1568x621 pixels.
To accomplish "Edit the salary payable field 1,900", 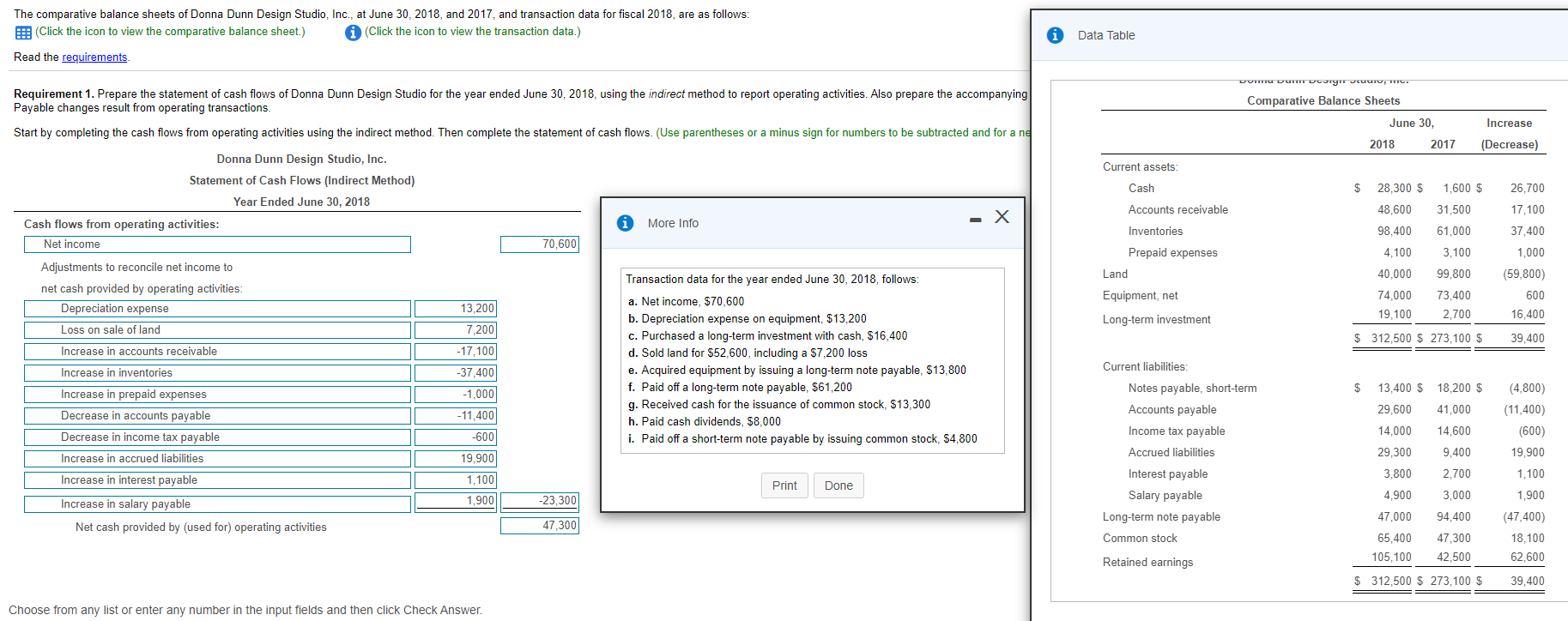I will point(456,501).
